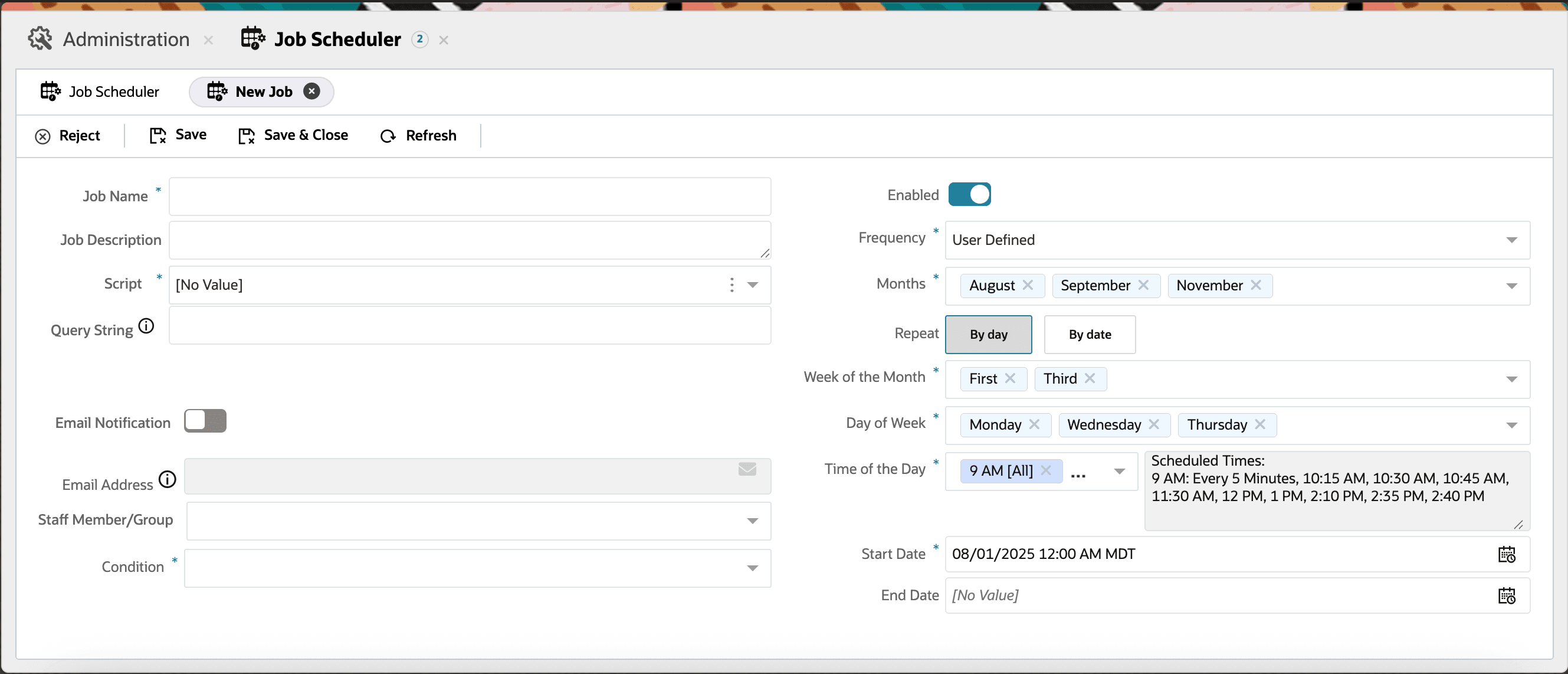Click the Email Address info icon
This screenshot has height=674, width=1568.
pyautogui.click(x=168, y=480)
